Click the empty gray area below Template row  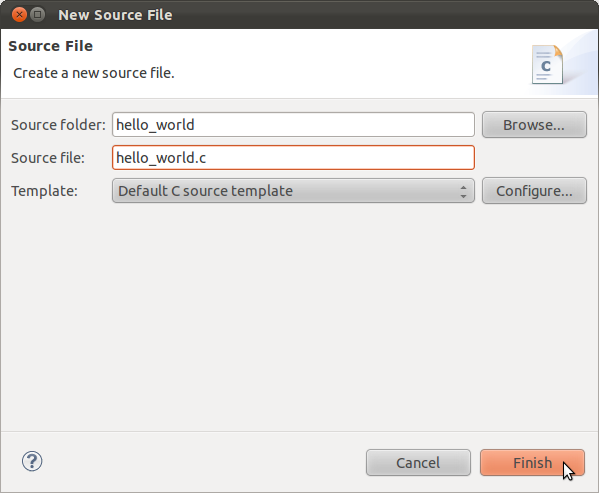pos(300,317)
